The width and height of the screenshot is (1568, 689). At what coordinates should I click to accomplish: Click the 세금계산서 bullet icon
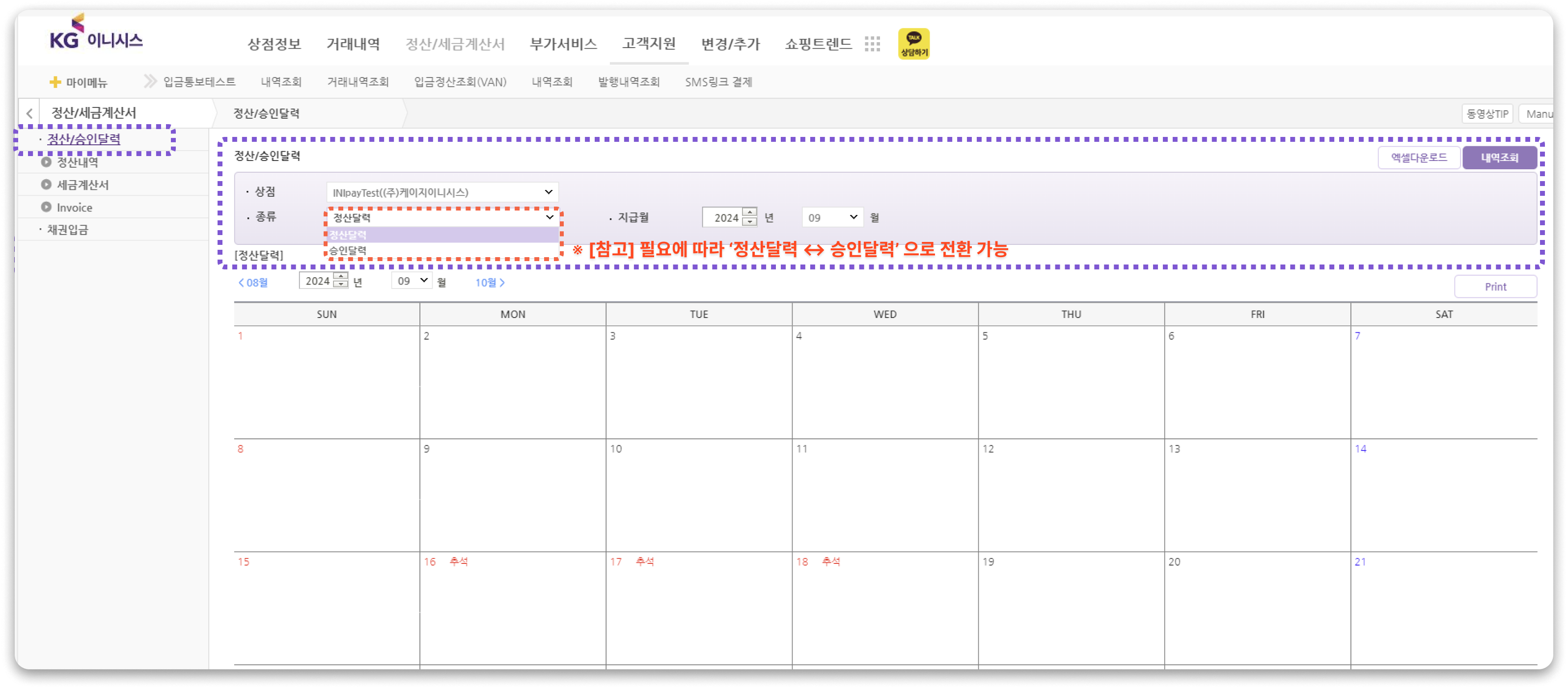46,184
